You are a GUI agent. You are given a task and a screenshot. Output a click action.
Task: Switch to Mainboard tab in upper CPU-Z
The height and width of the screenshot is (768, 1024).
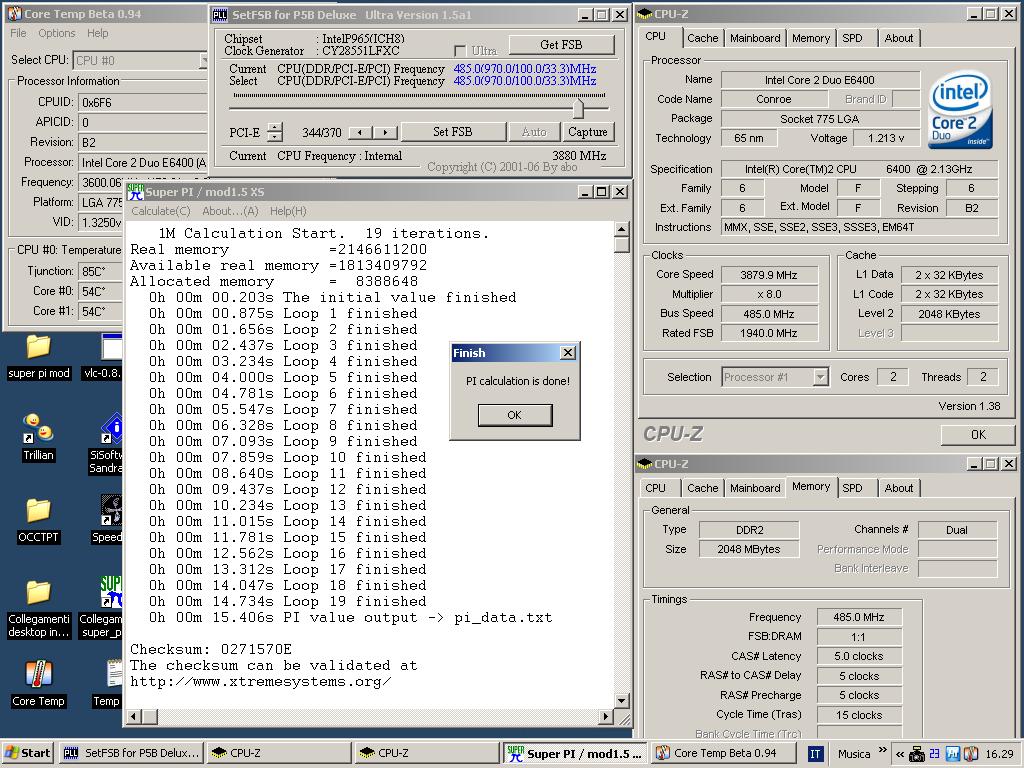point(755,39)
